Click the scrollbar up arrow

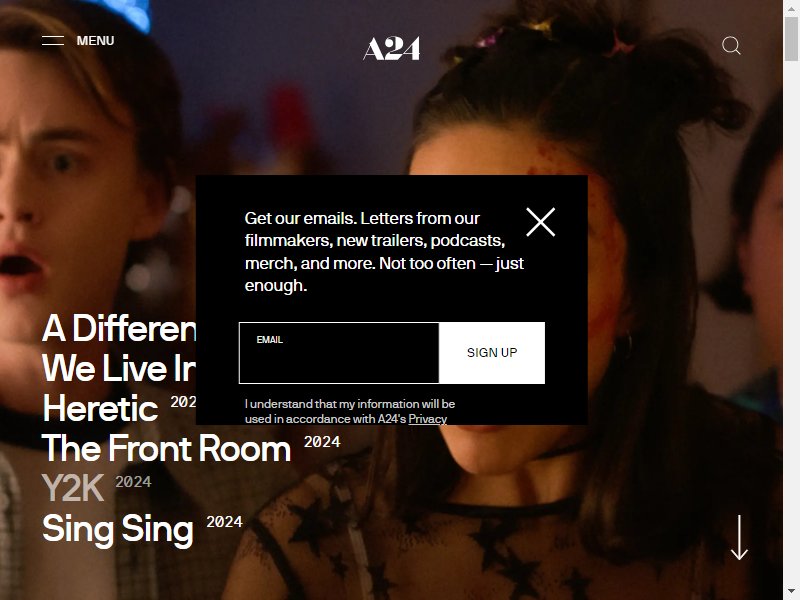tap(792, 6)
